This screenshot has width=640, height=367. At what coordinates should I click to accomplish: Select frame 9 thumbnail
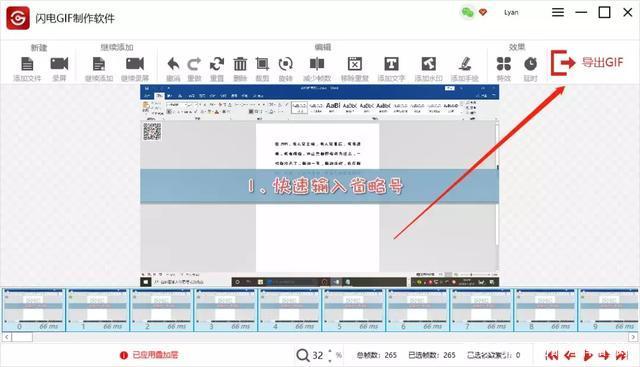pyautogui.click(x=609, y=310)
